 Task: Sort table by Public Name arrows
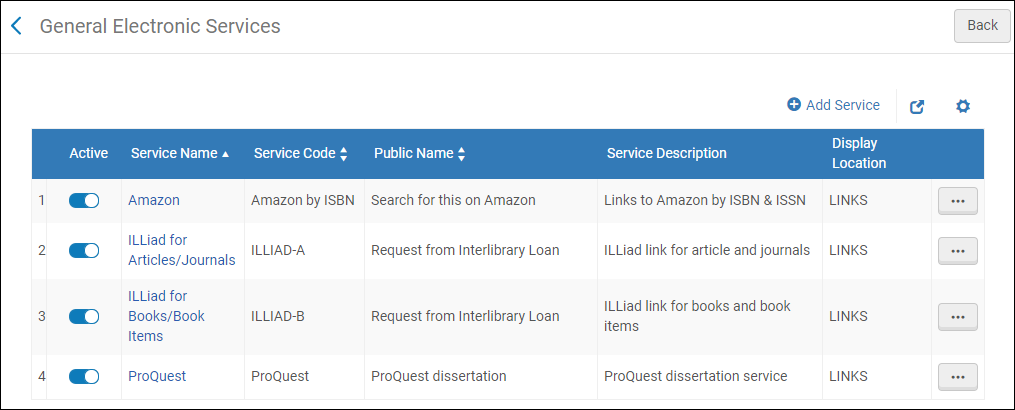click(462, 154)
